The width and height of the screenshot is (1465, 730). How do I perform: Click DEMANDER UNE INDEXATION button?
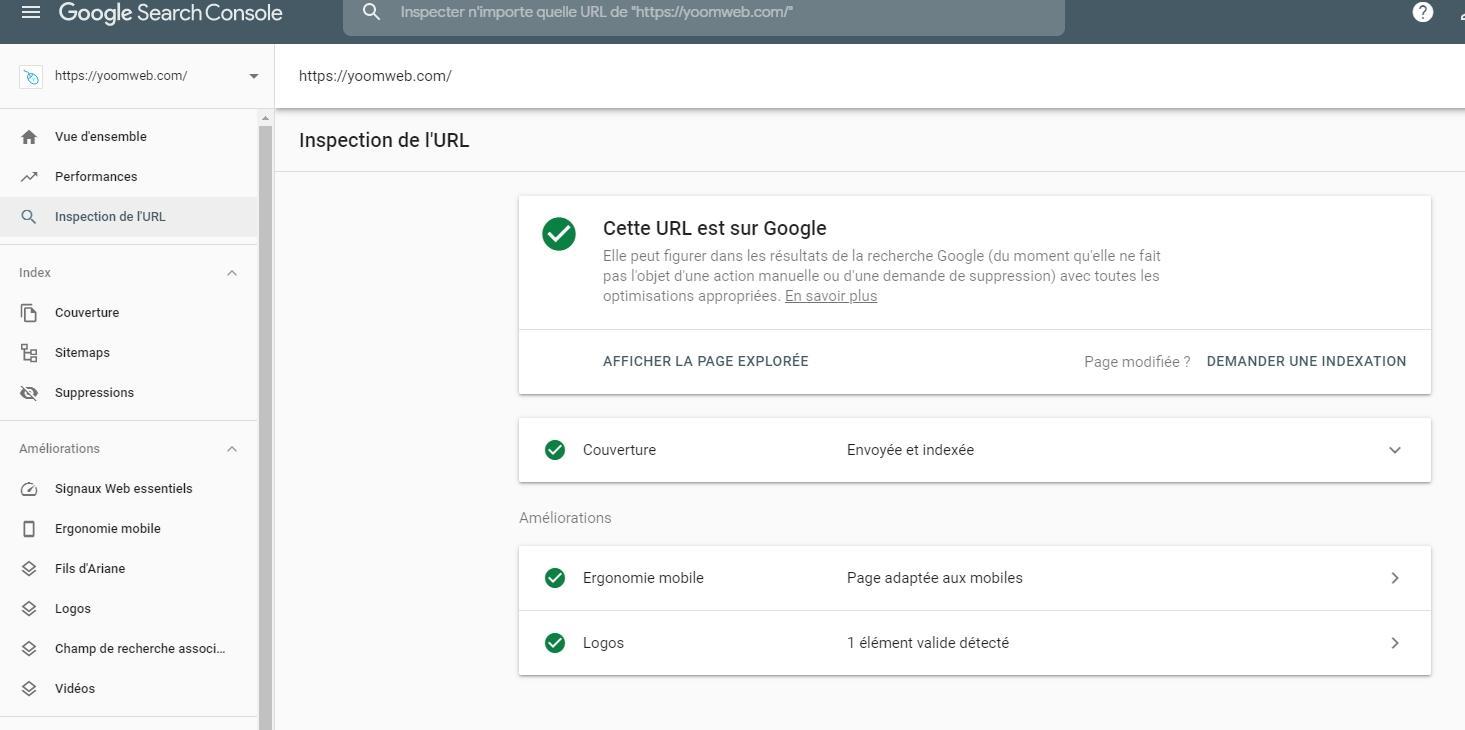[1306, 361]
